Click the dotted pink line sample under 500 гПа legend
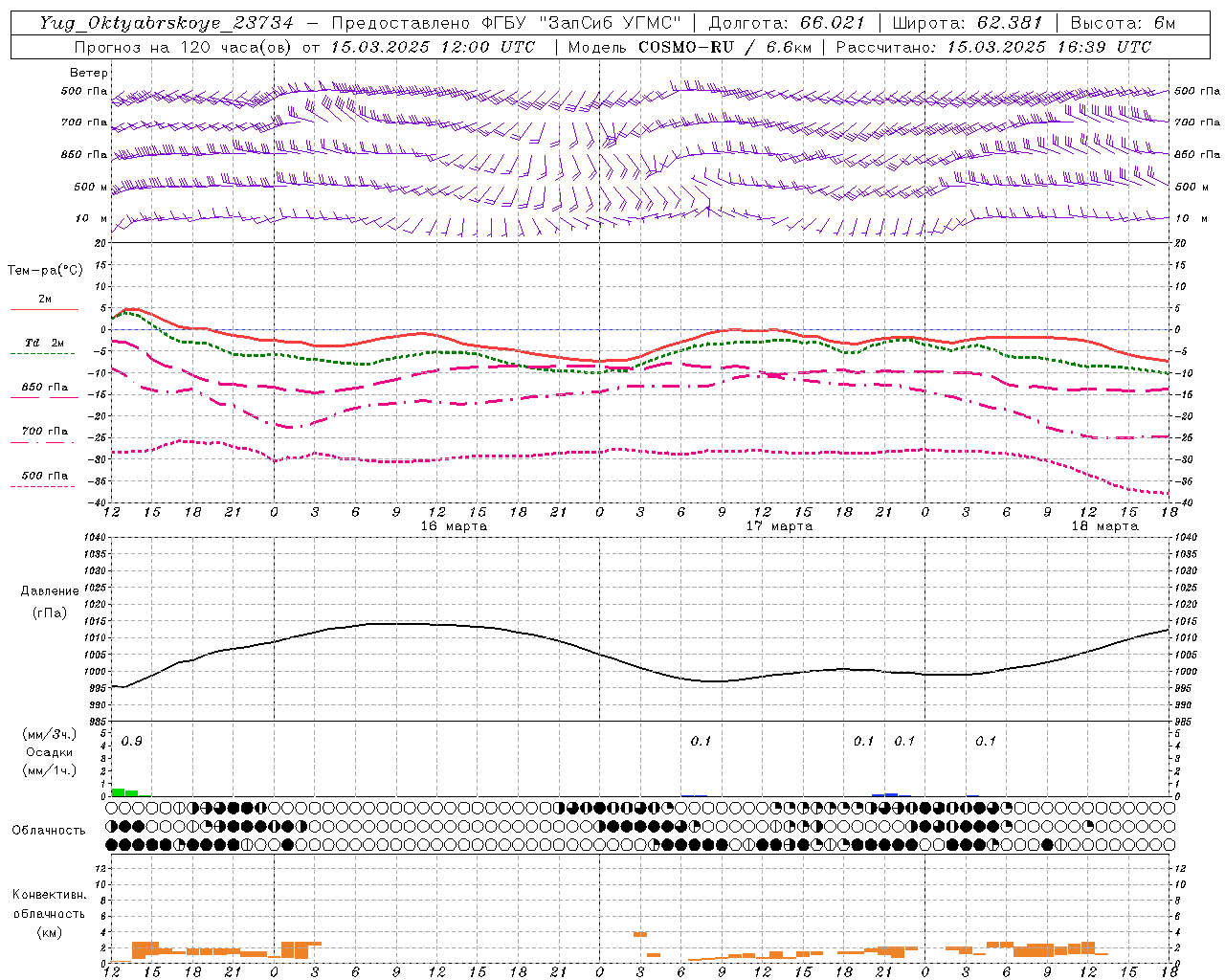1225x980 pixels. [42, 486]
